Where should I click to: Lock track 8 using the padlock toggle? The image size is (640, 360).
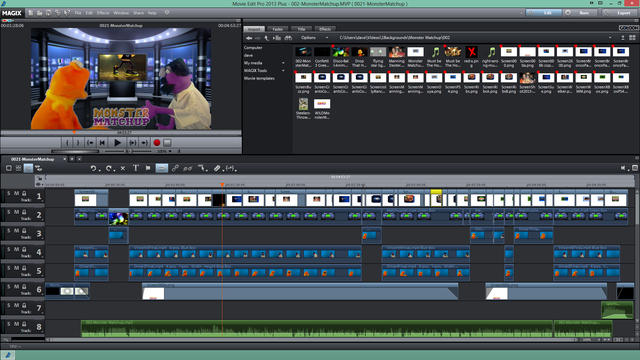(24, 324)
